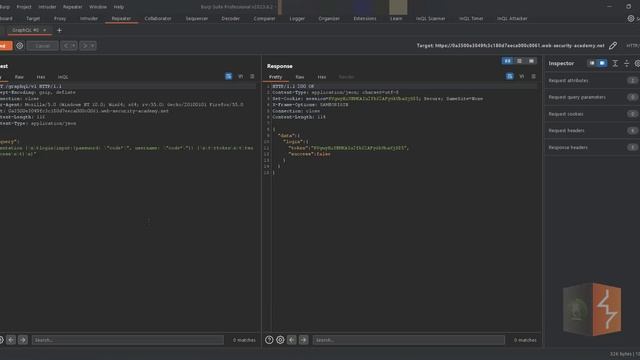Select the response Pretty view tab

tap(275, 77)
